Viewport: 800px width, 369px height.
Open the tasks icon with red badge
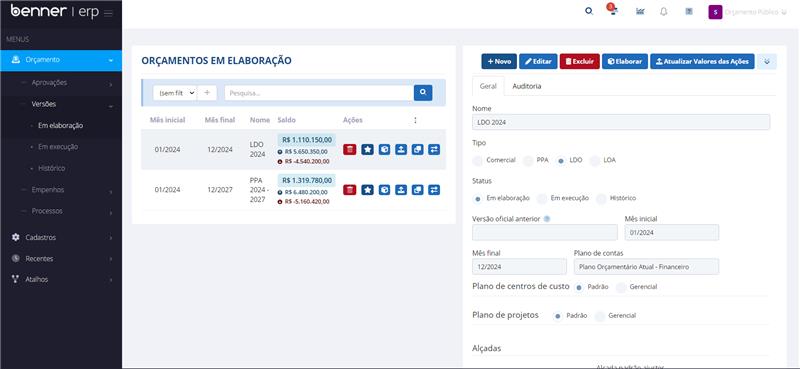(x=613, y=10)
